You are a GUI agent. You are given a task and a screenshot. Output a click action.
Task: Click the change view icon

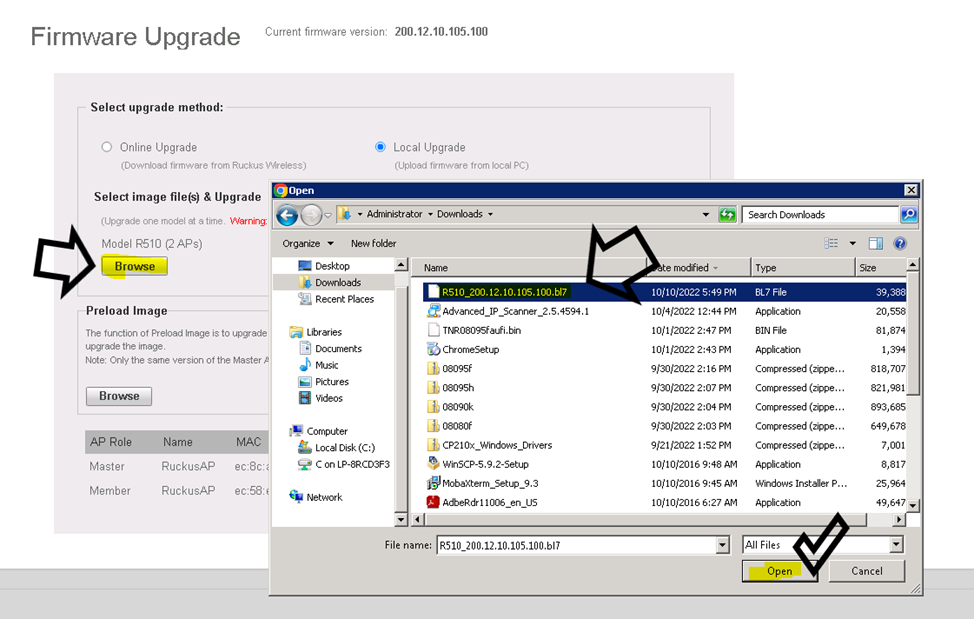831,243
